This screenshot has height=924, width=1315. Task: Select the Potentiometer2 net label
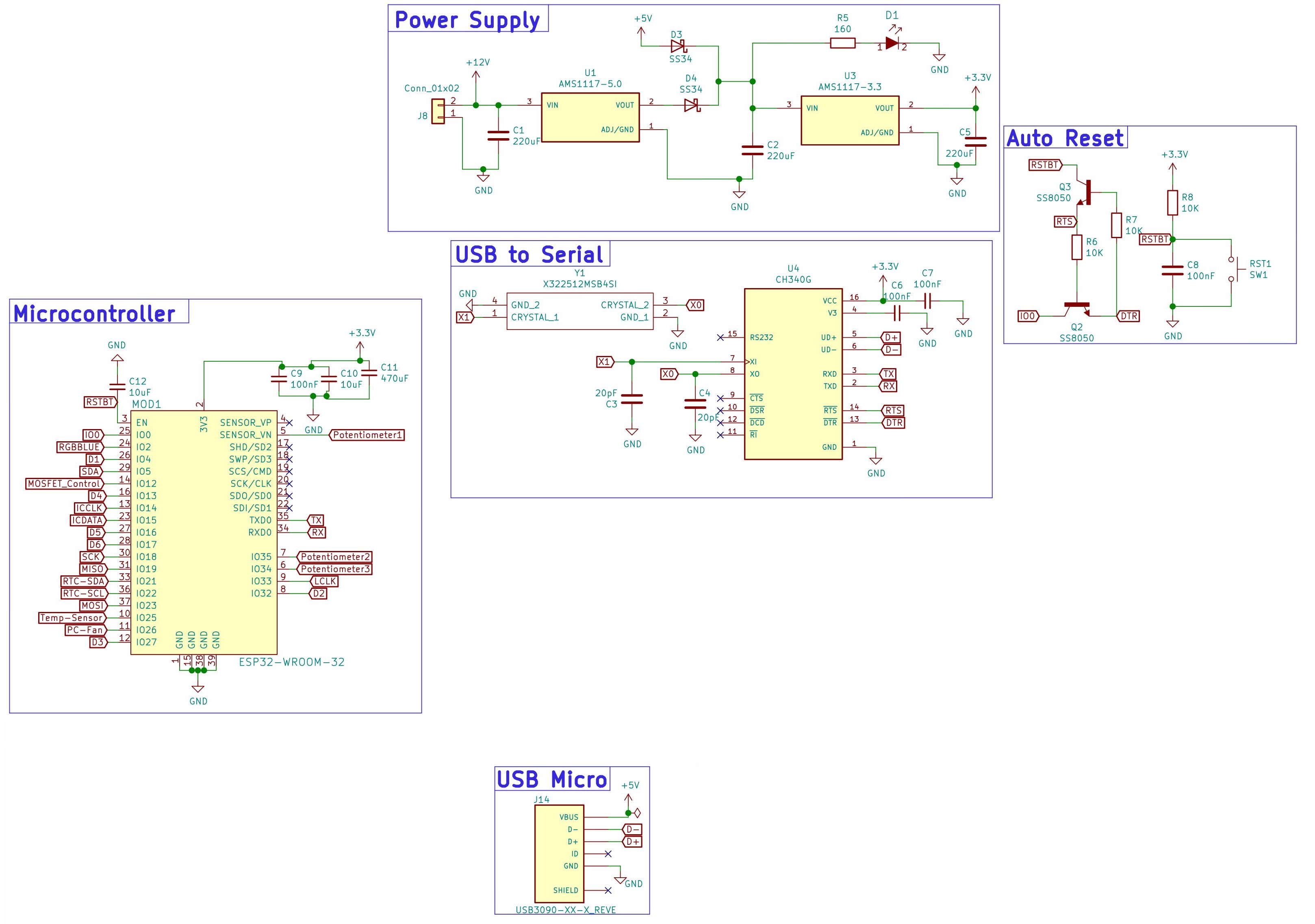[334, 557]
